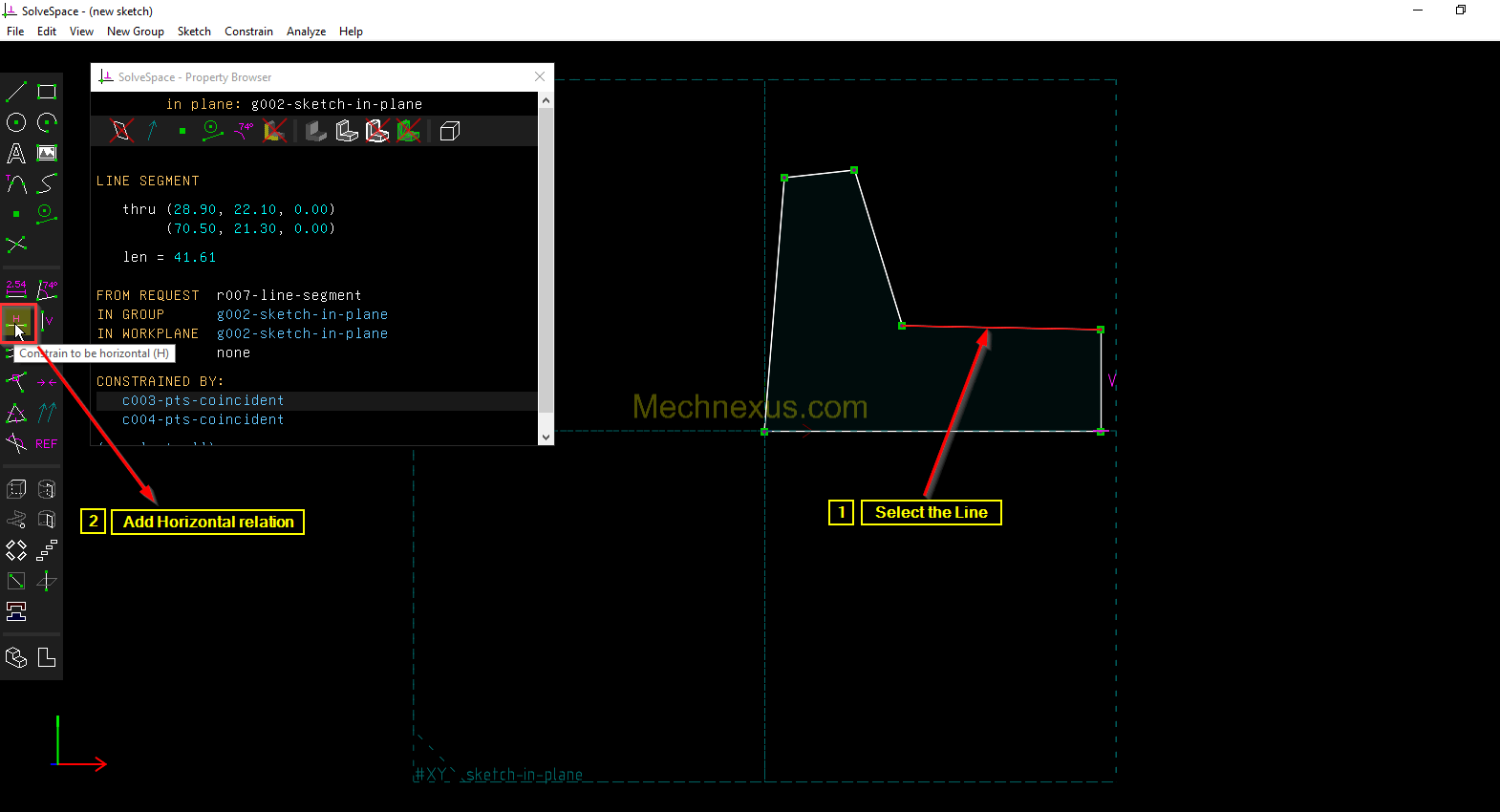Open constraint c004-pts-coincident
This screenshot has height=812, width=1500.
pyautogui.click(x=203, y=419)
